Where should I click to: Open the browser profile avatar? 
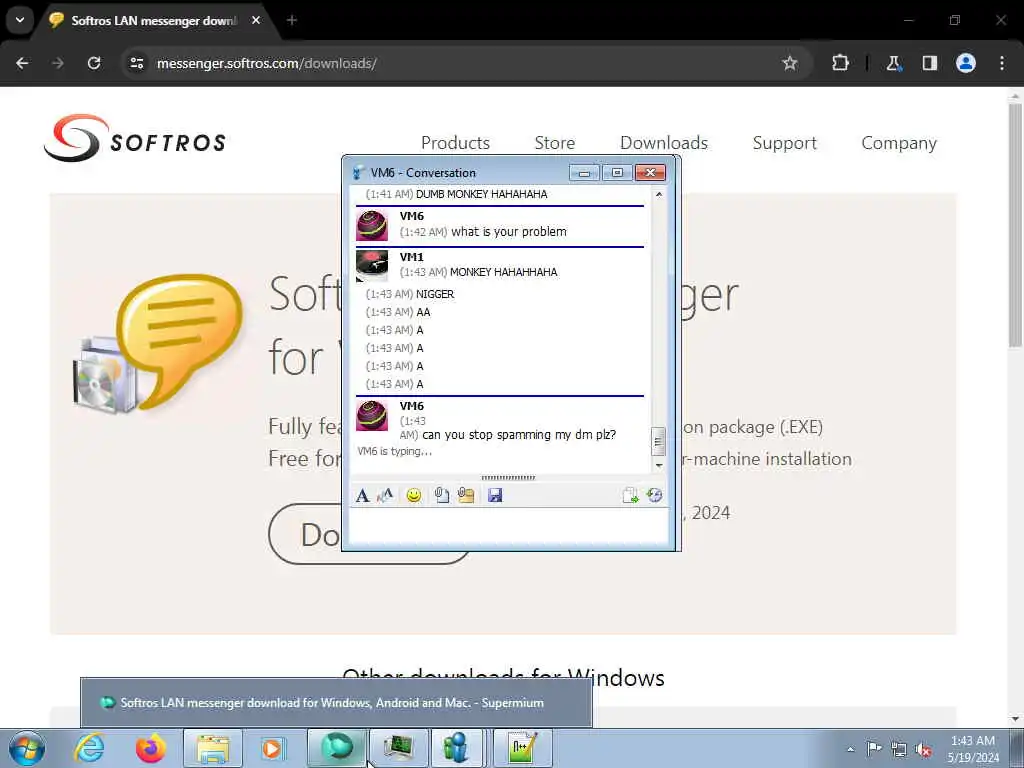click(x=966, y=63)
